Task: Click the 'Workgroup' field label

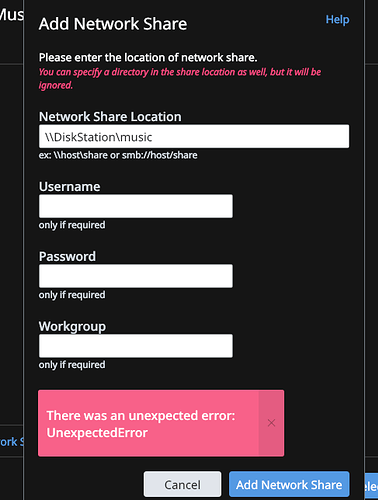Action: tap(72, 326)
